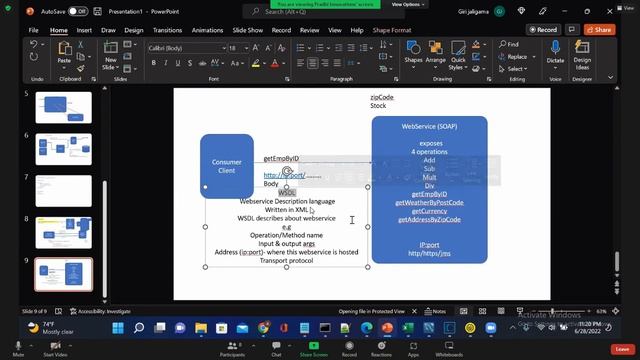Open Zoom Whiteboards
Image resolution: width=640 pixels, height=360 pixels.
click(x=449, y=349)
